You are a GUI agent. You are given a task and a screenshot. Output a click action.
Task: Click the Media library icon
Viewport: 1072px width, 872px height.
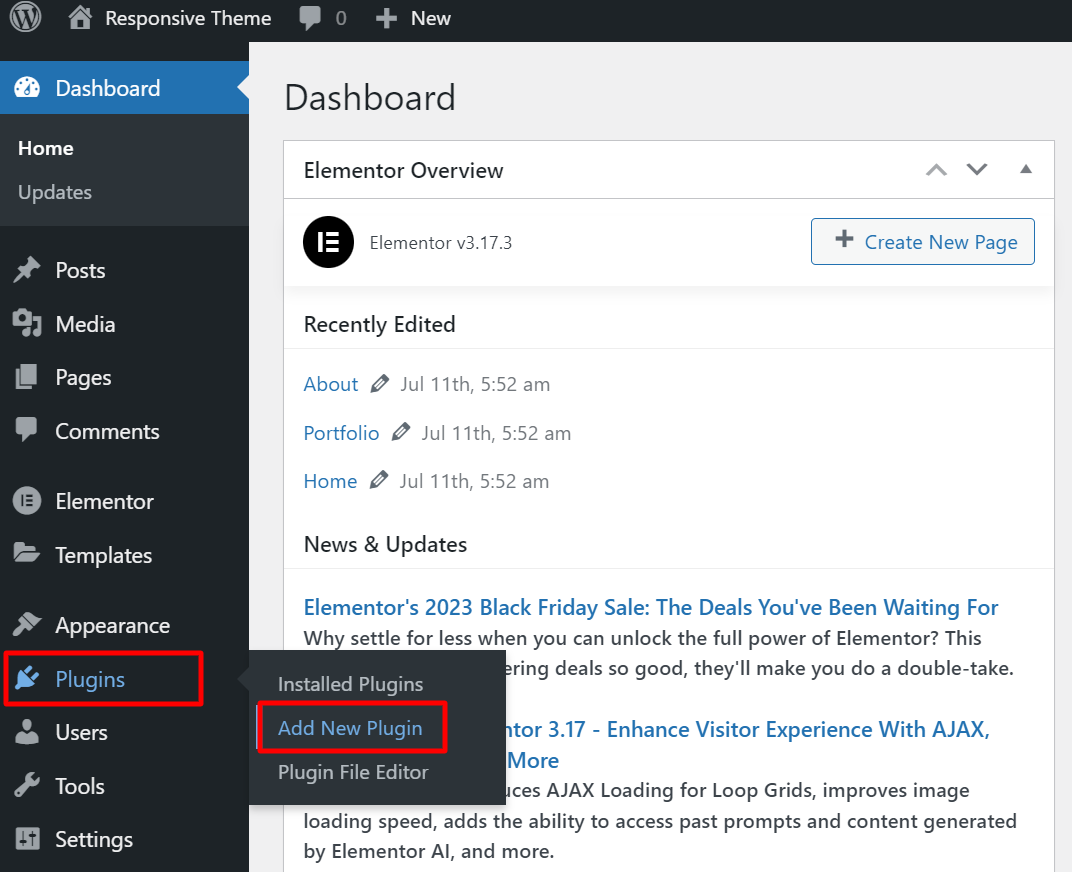(27, 323)
